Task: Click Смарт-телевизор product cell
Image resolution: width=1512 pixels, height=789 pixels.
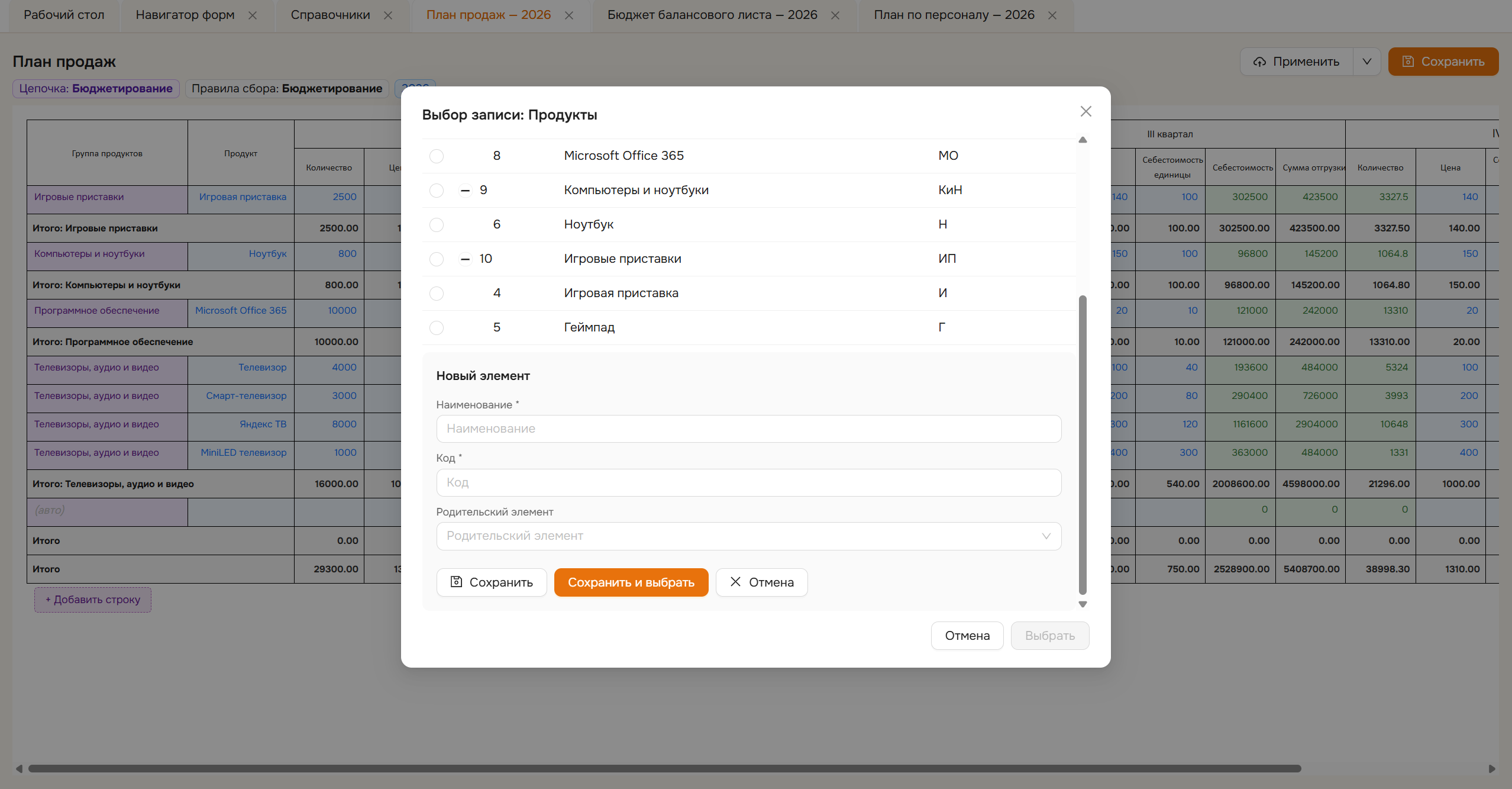Action: point(241,399)
